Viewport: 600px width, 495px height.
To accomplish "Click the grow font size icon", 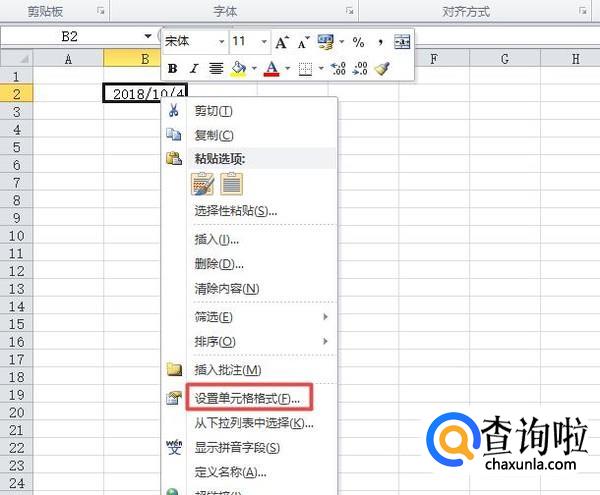I will pos(282,42).
